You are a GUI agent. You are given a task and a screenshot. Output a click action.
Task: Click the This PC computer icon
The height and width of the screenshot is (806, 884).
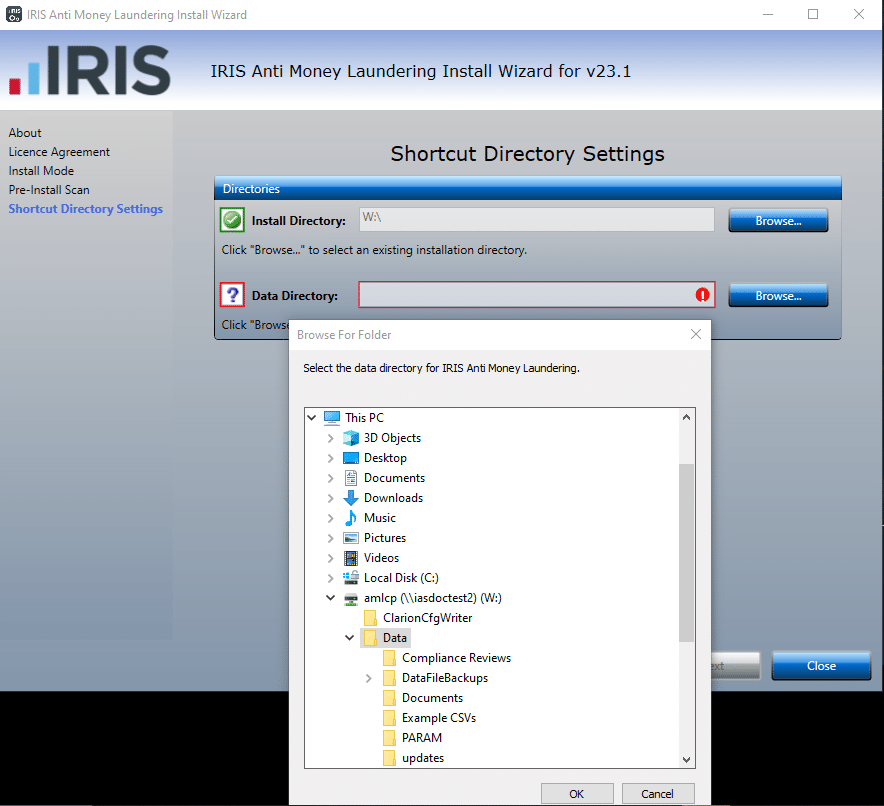[332, 418]
